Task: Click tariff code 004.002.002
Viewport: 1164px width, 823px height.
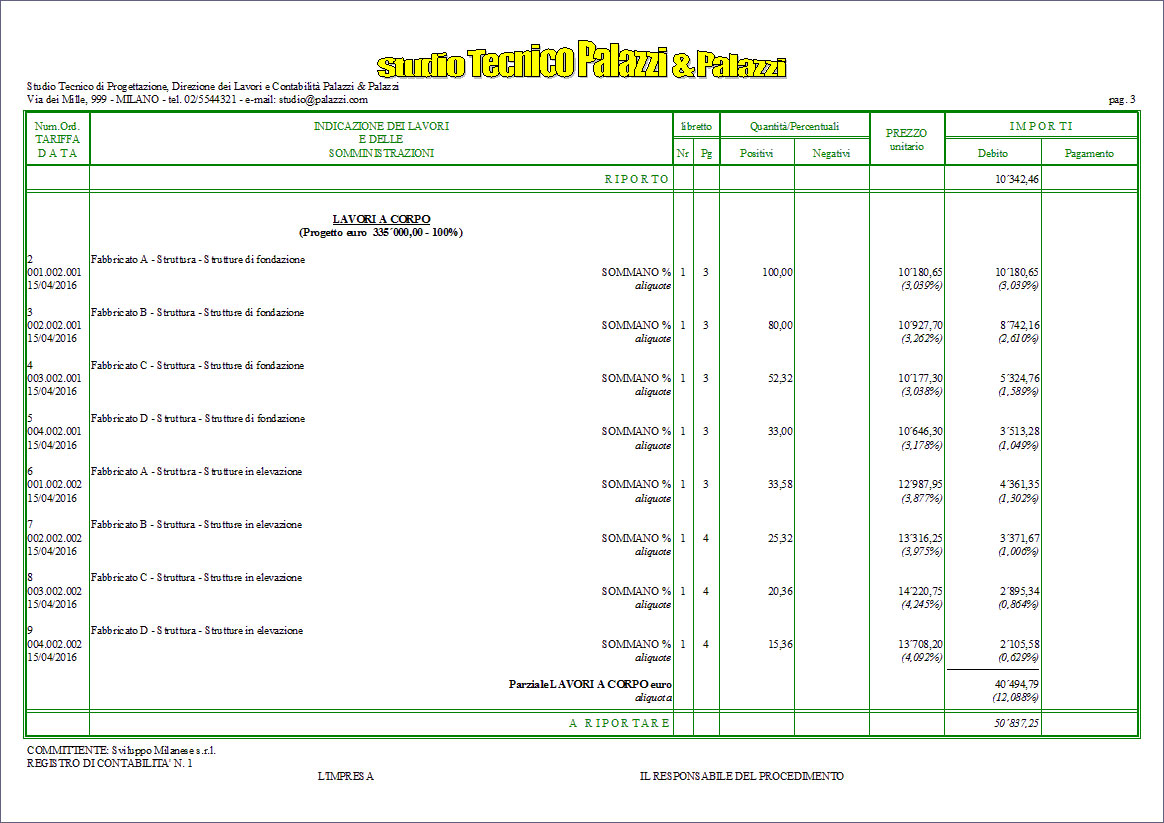Action: click(54, 644)
